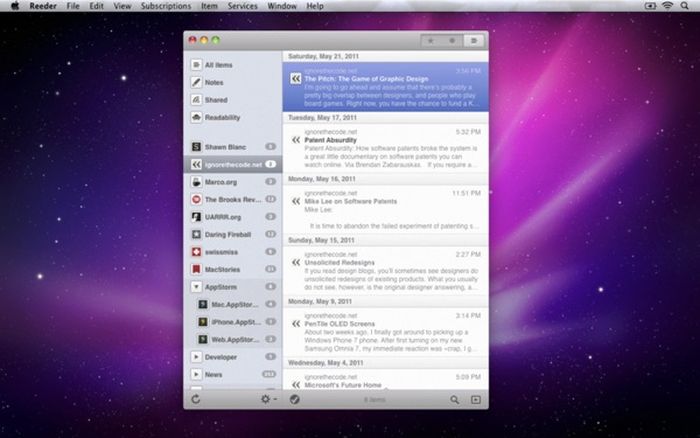
Task: Select the iPhone.AppStorm feed
Action: click(233, 322)
